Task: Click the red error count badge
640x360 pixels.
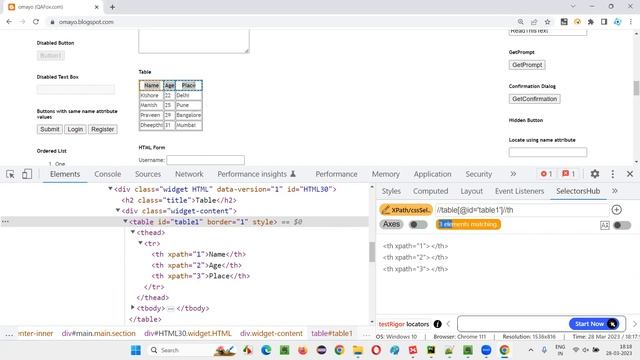Action: (x=547, y=174)
